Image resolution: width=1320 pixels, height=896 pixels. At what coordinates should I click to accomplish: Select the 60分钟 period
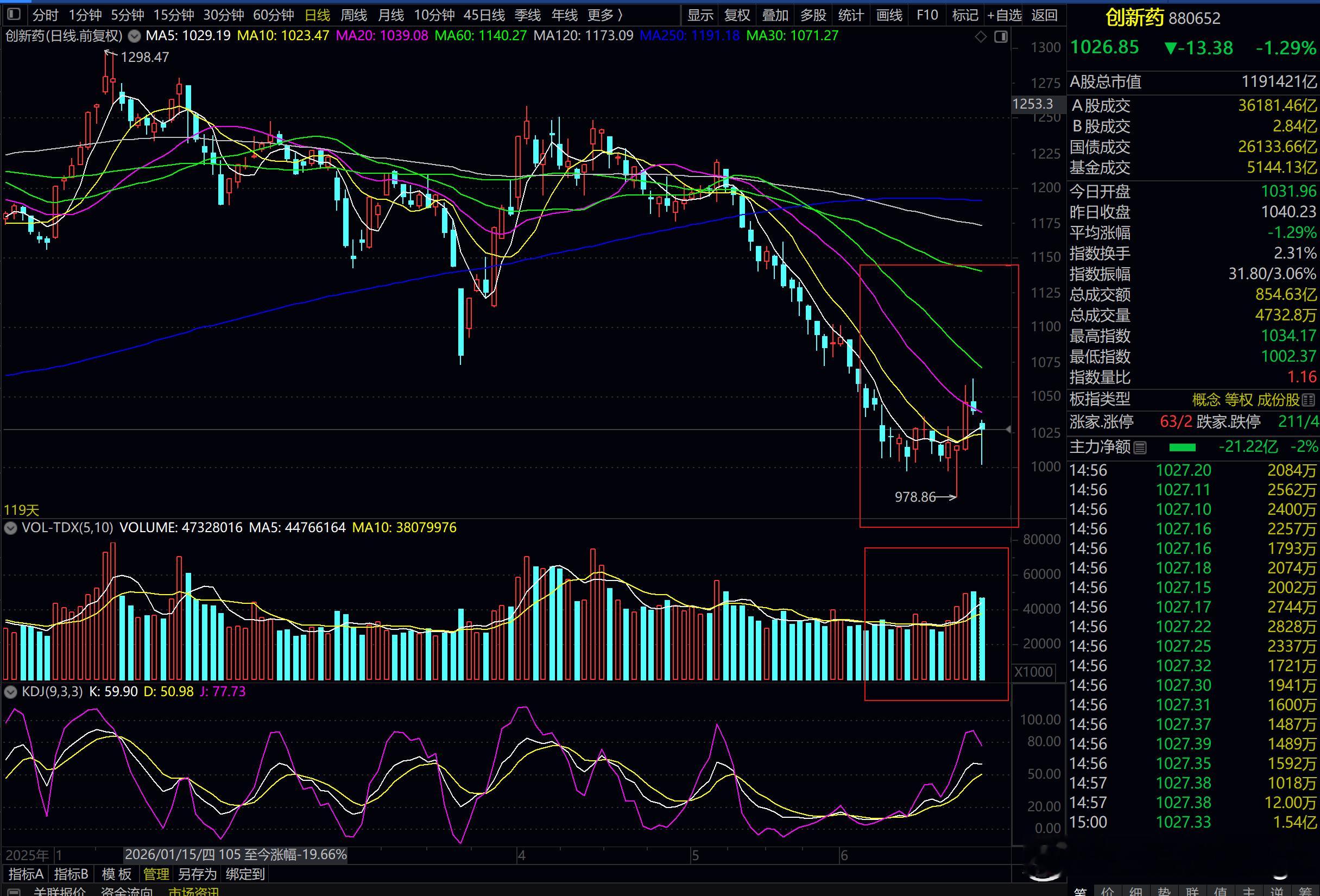click(x=273, y=15)
